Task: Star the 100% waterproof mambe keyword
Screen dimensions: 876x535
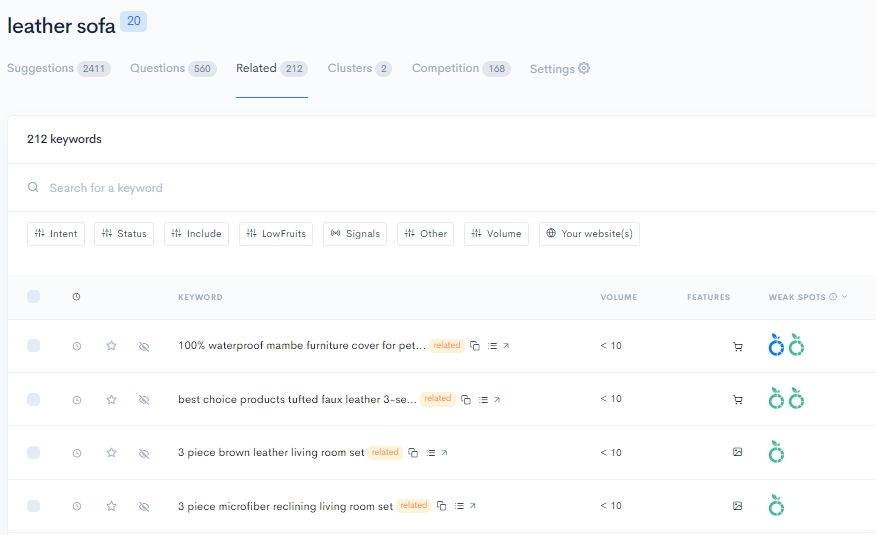Action: pos(111,346)
